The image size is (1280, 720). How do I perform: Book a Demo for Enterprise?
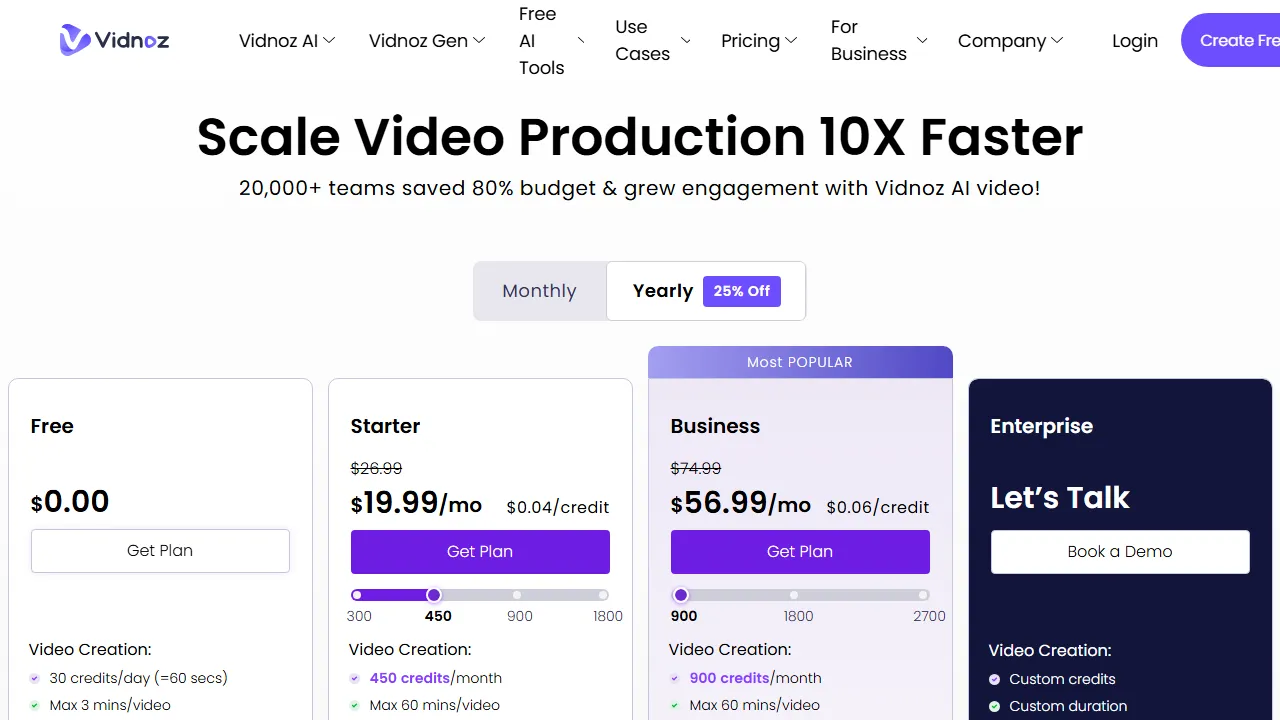pyautogui.click(x=1120, y=552)
